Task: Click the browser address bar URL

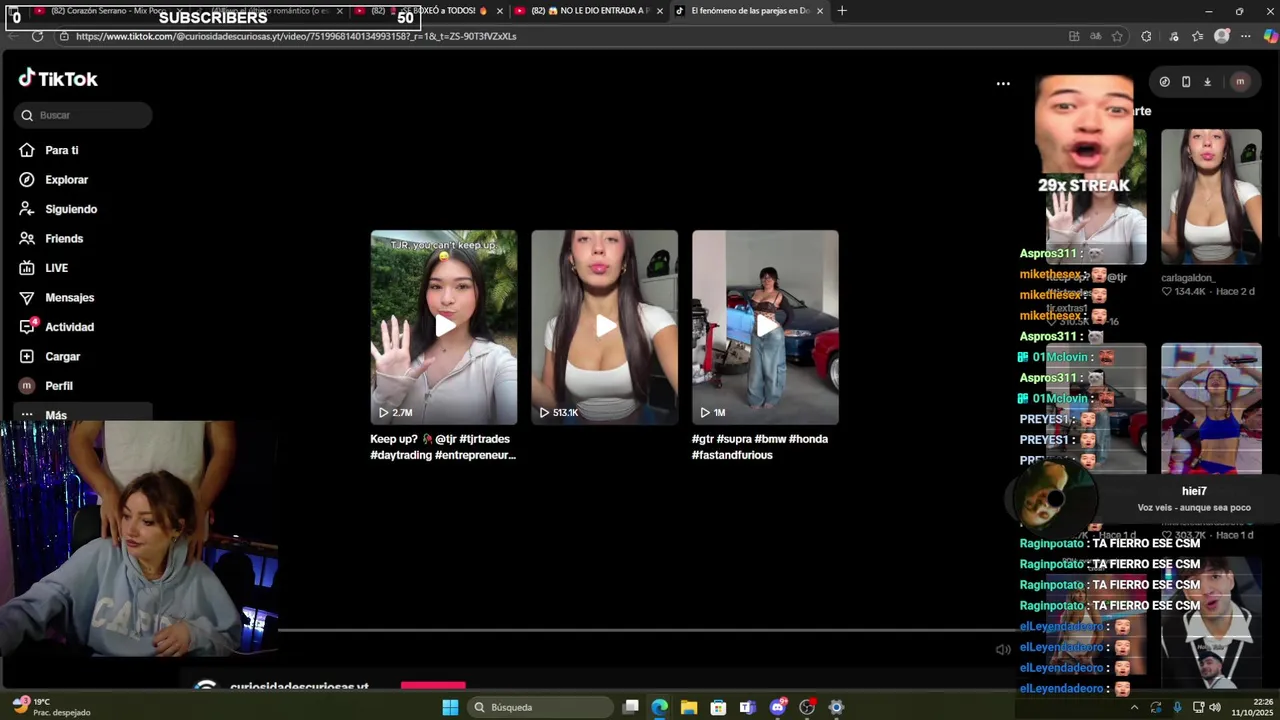Action: (296, 36)
